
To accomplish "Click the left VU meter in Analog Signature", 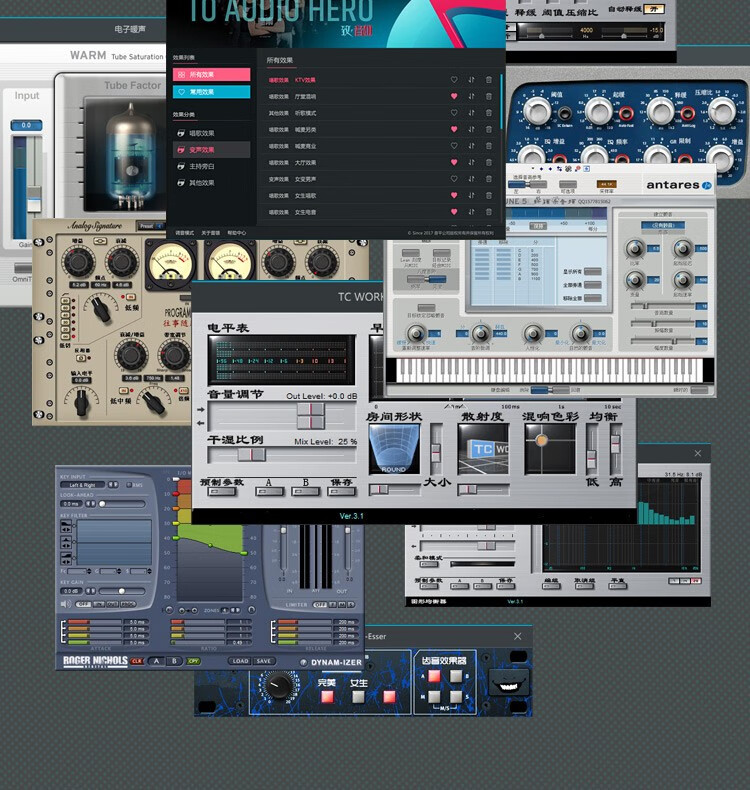I will [x=170, y=261].
